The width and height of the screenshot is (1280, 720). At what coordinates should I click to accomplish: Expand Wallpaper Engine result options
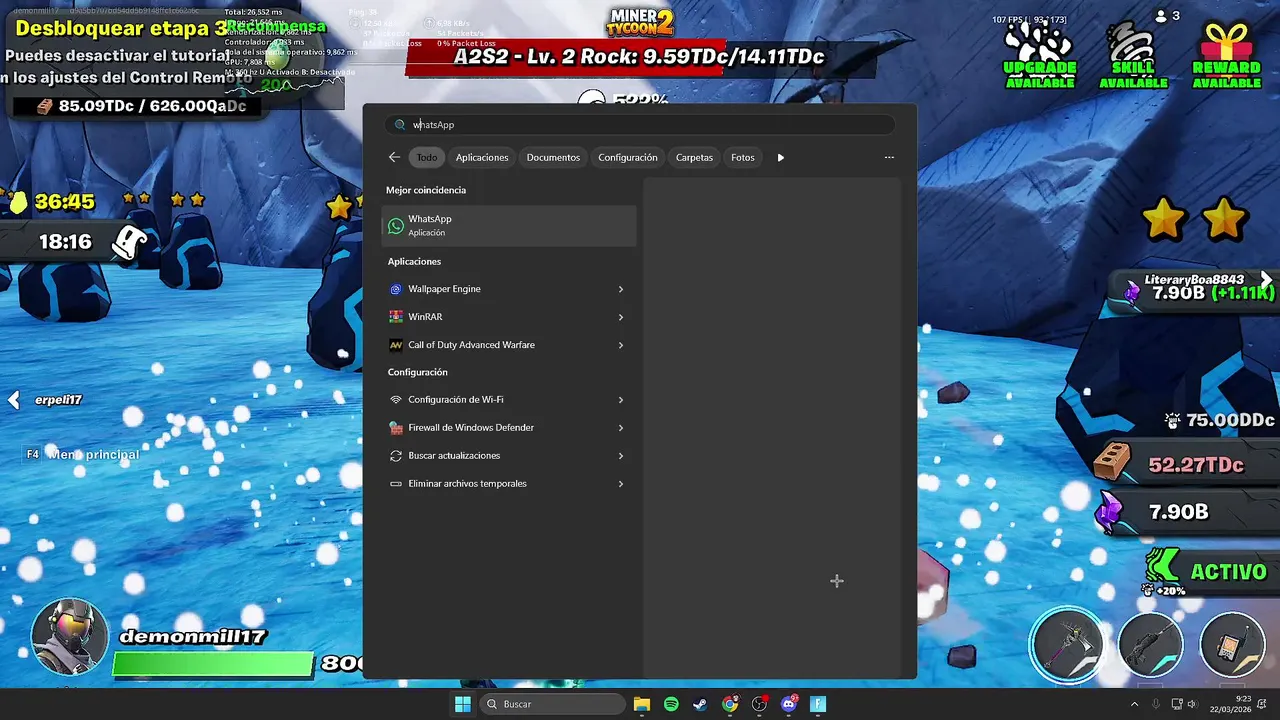click(x=620, y=289)
